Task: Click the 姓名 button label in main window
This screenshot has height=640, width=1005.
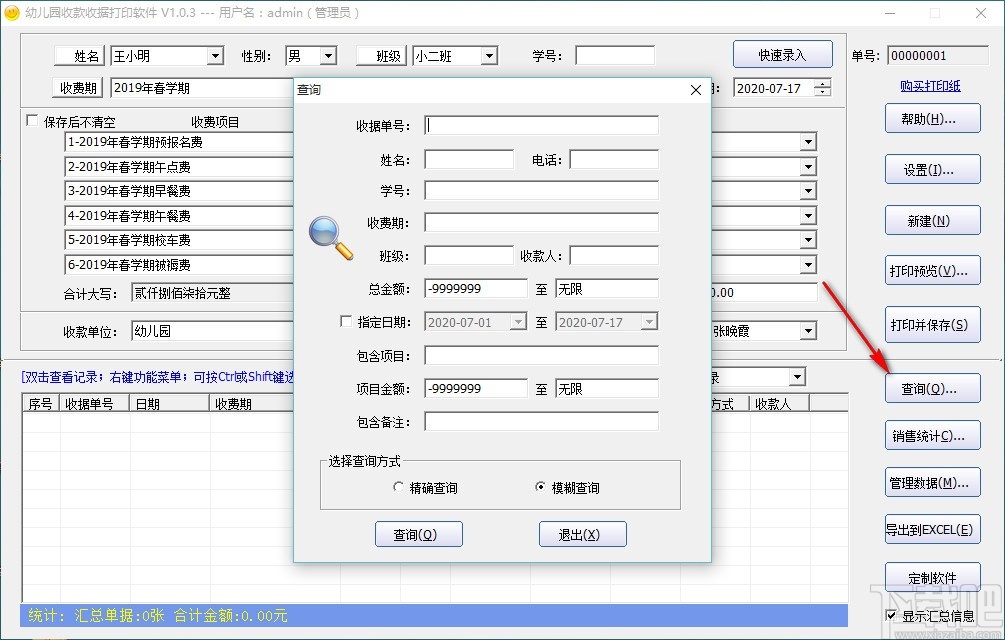Action: click(x=79, y=56)
